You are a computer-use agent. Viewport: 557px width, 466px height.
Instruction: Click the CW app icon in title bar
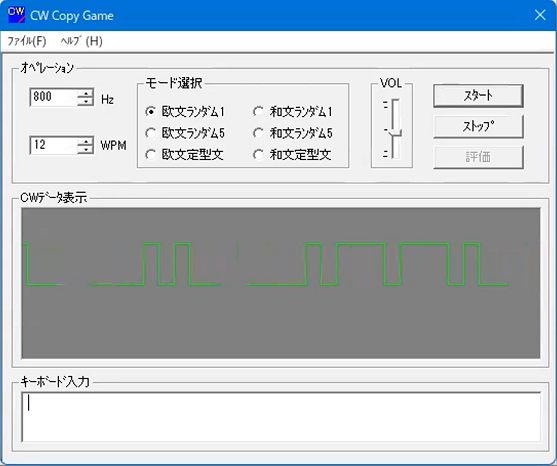click(16, 15)
